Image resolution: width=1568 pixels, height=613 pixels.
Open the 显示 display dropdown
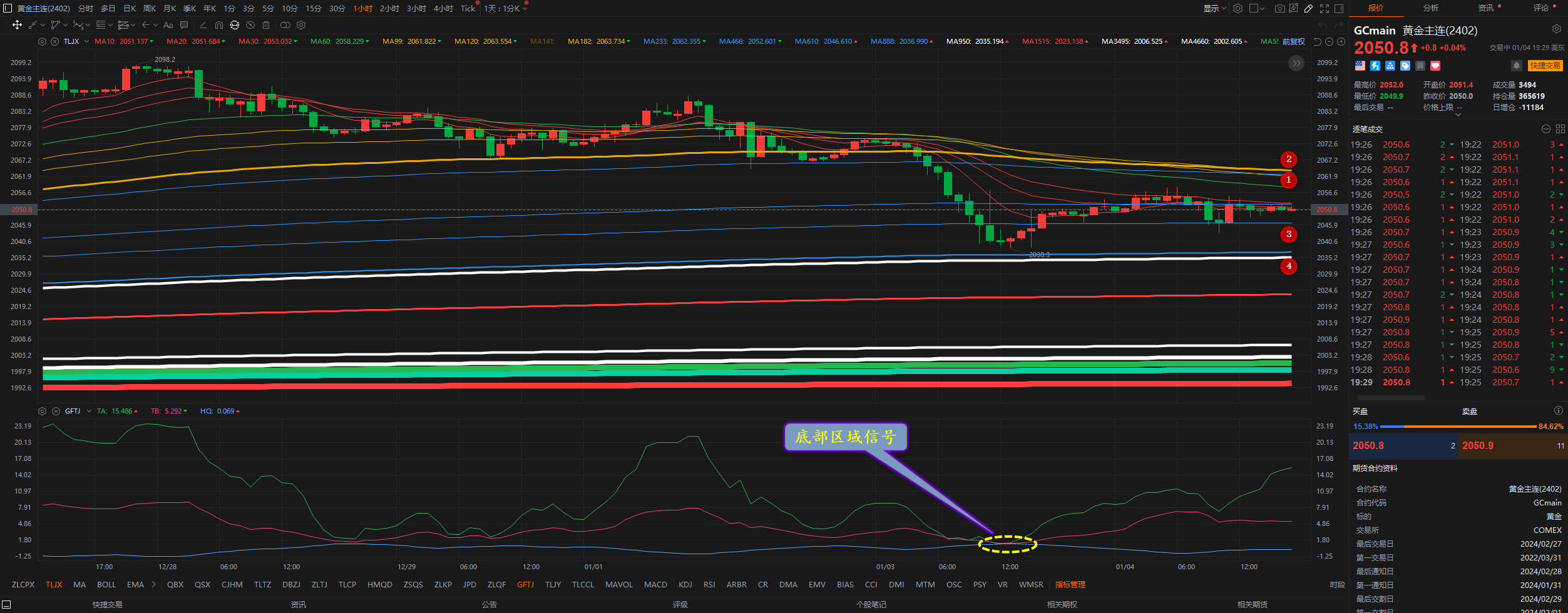click(x=1214, y=8)
